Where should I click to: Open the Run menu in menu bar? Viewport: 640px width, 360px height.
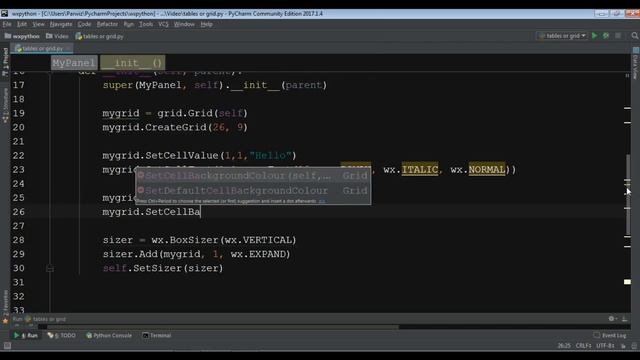pos(129,24)
